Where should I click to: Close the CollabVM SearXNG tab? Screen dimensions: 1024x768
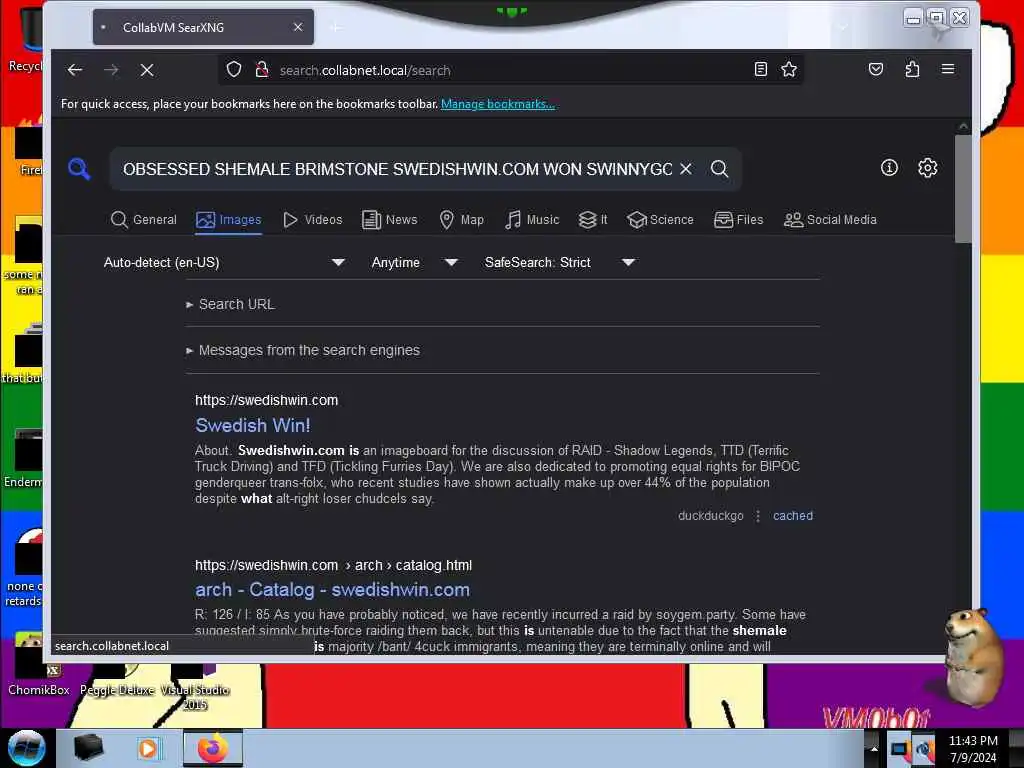coord(298,27)
